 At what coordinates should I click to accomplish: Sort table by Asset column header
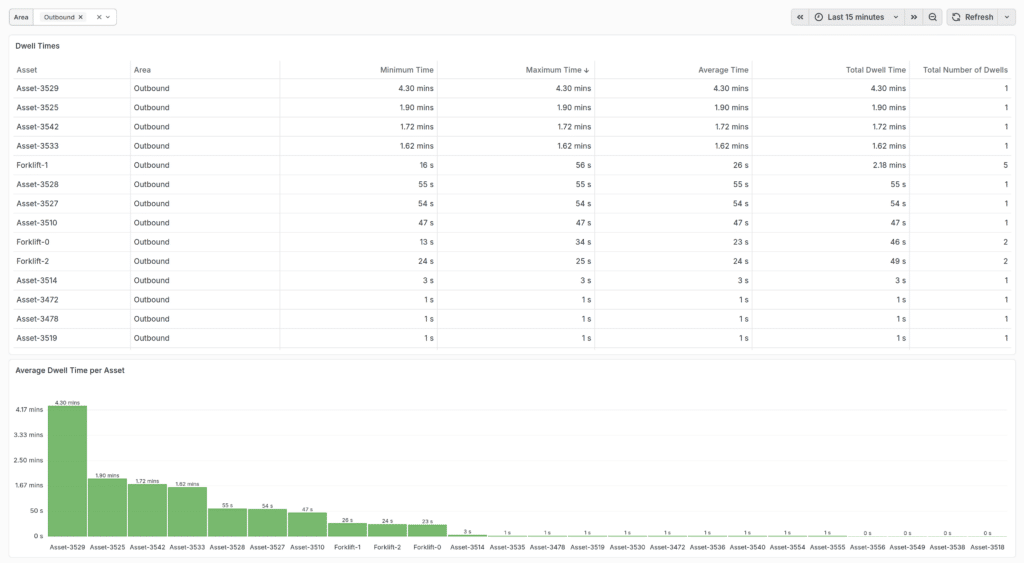coord(27,70)
